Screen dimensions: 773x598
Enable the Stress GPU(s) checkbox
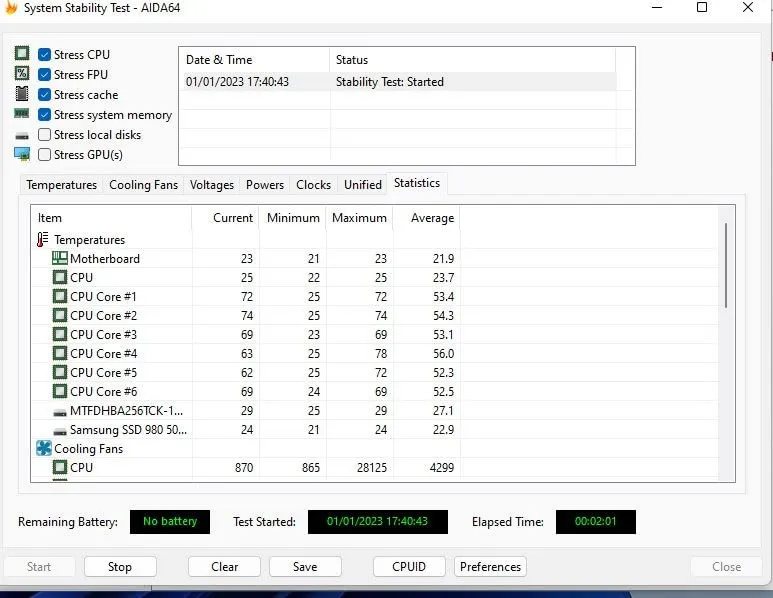click(x=44, y=154)
